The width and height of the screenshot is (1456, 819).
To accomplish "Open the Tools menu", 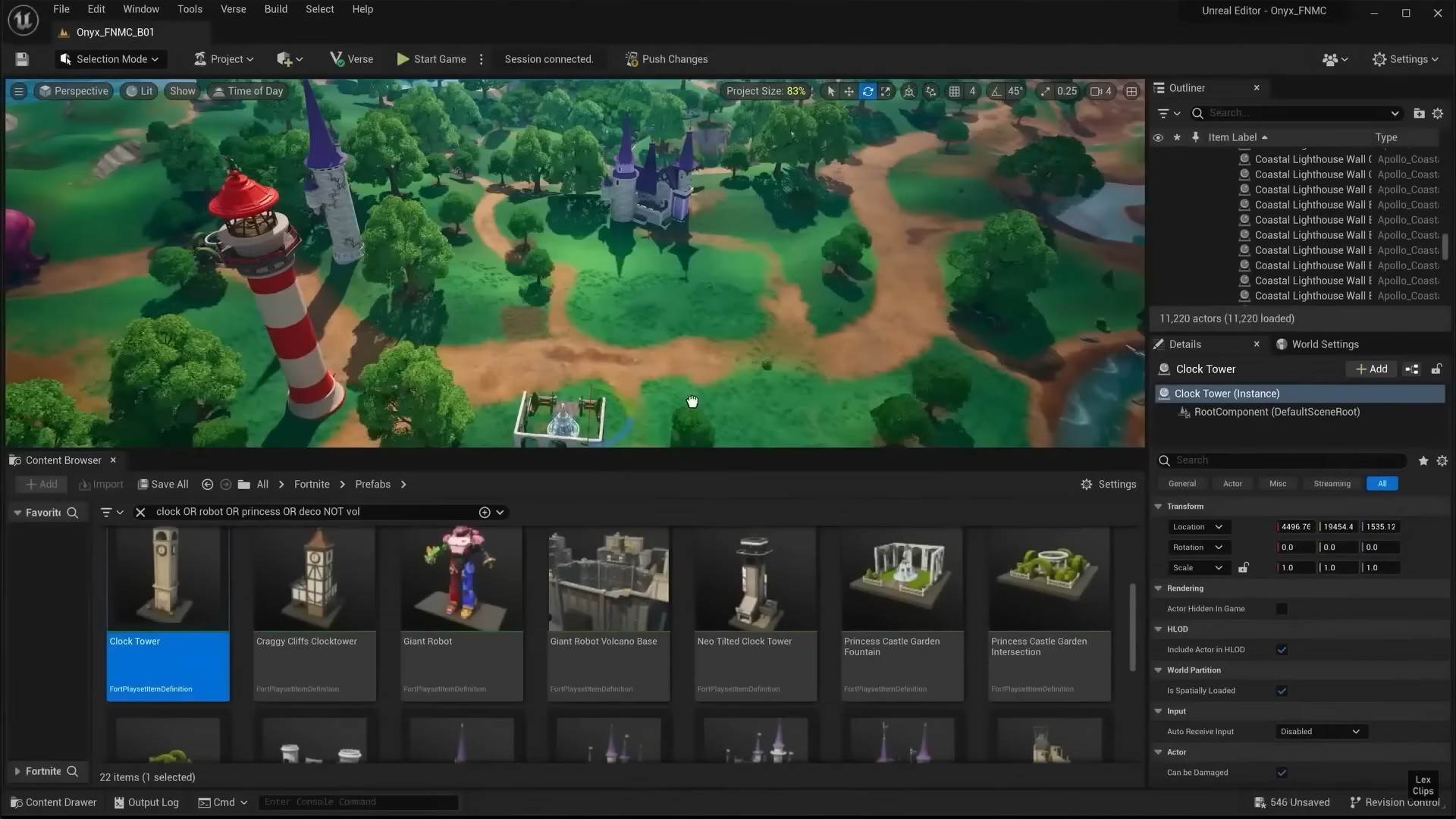I will [x=190, y=9].
